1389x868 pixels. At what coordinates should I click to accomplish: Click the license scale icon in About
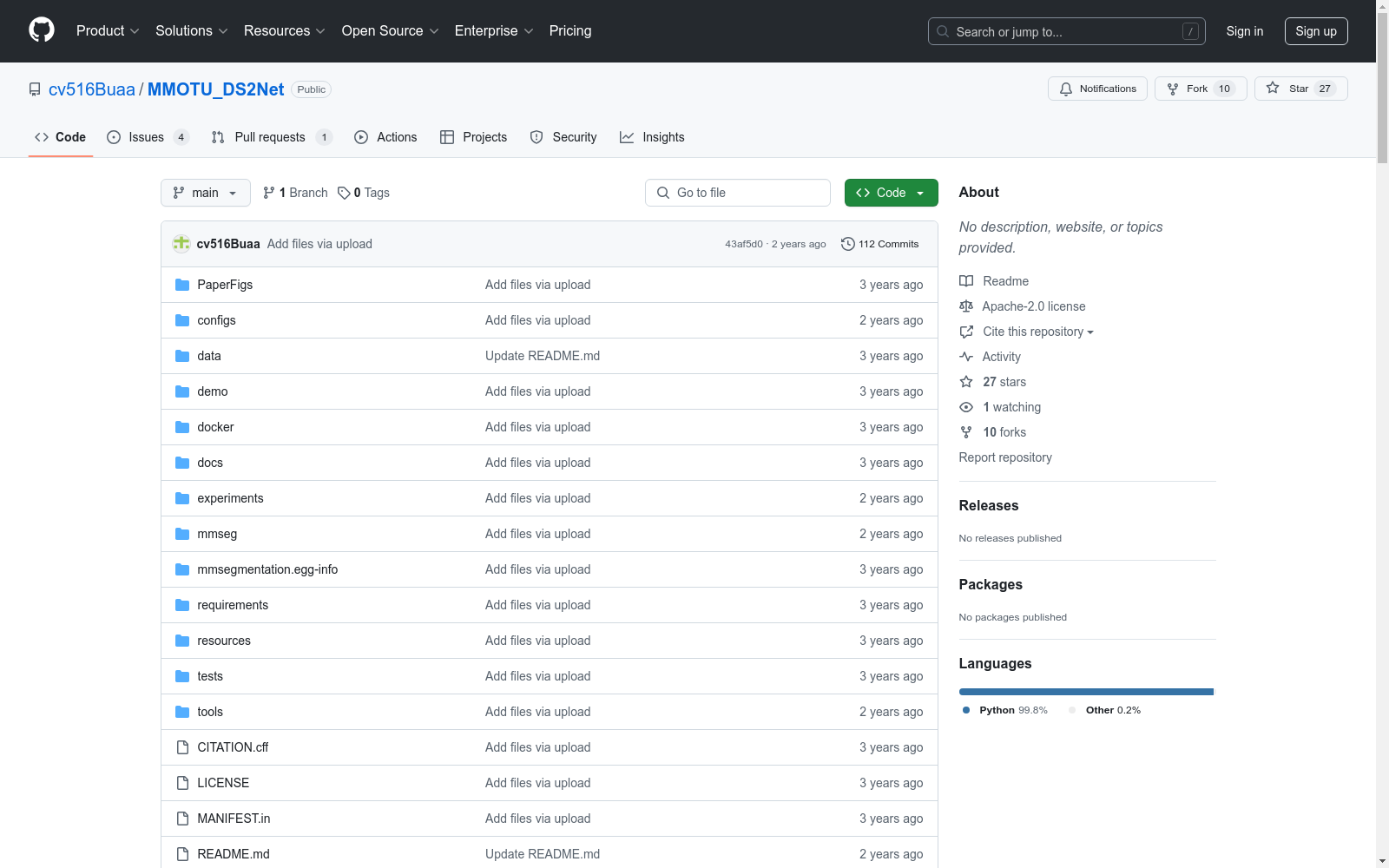point(966,306)
